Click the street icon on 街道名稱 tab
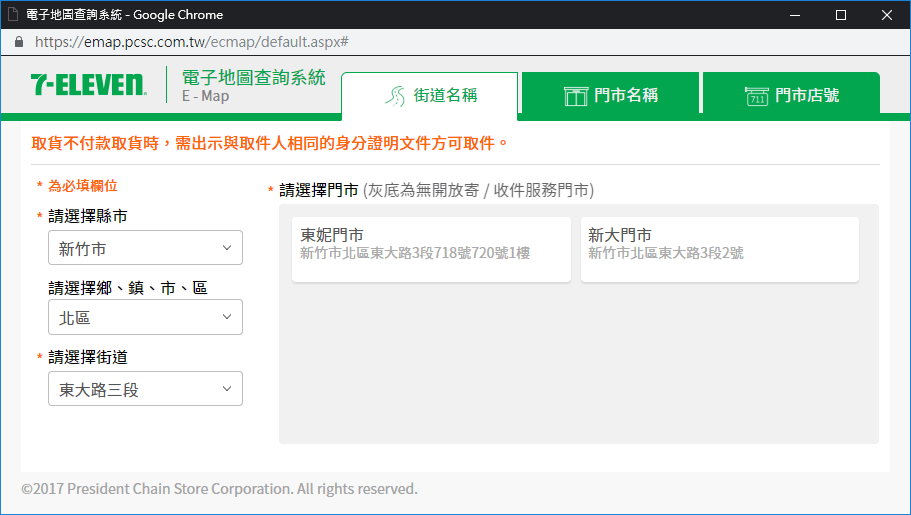Screen dimensions: 911x515 click(397, 96)
